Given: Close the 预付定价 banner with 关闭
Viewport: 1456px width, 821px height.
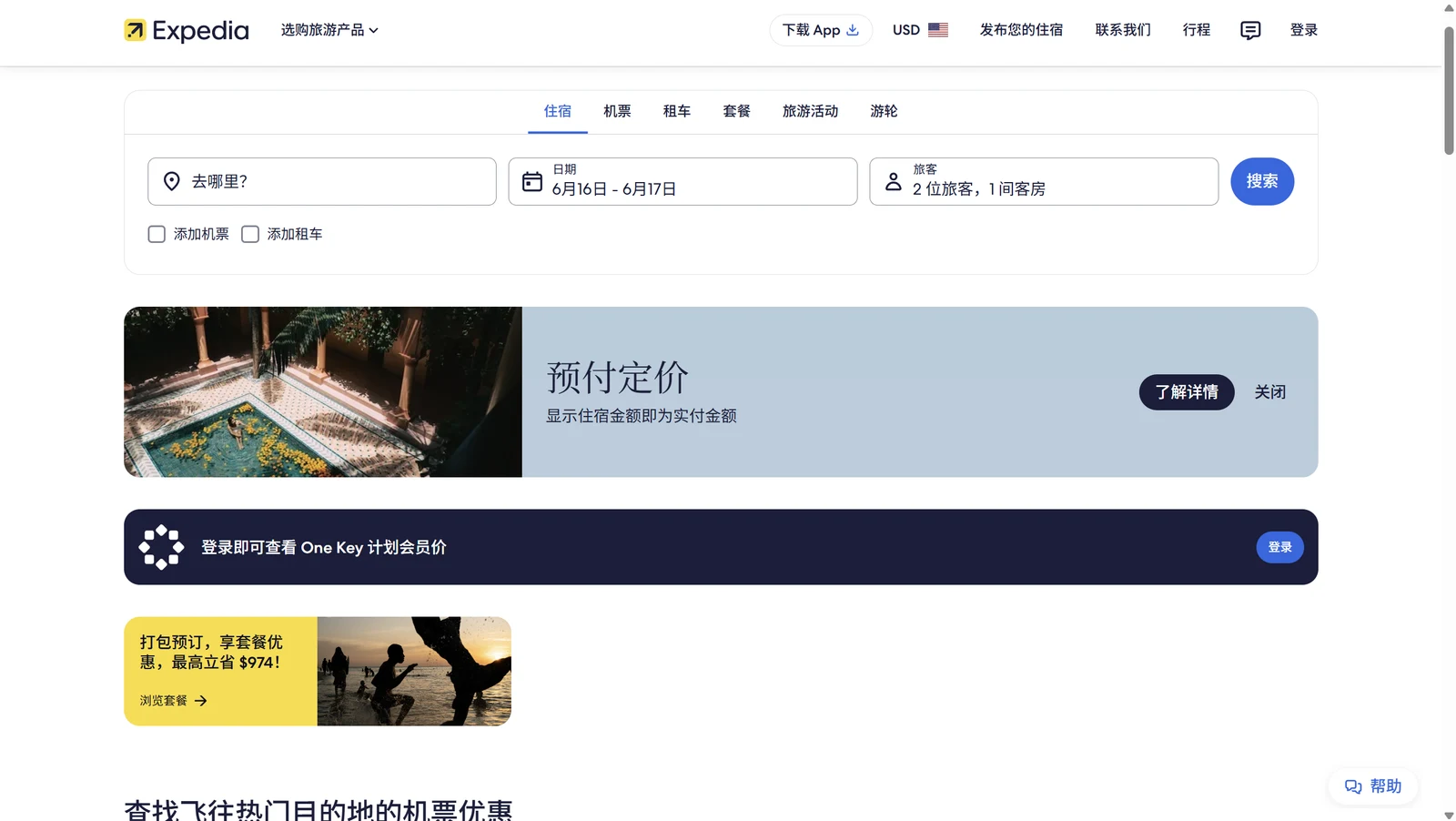Looking at the screenshot, I should 1270,392.
